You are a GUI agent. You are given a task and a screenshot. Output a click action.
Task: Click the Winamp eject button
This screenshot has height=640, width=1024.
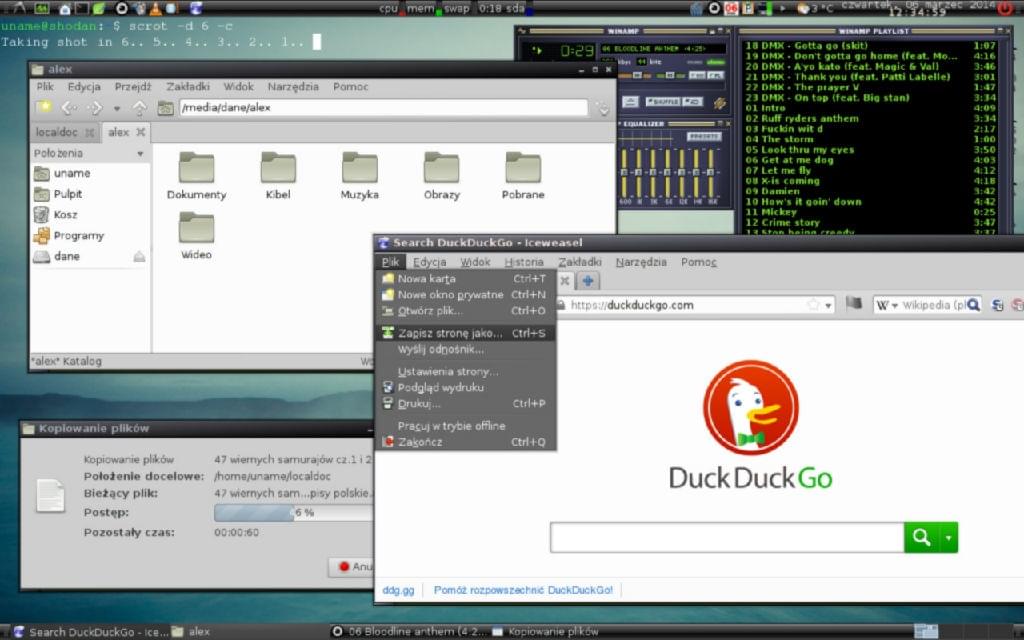pos(630,102)
